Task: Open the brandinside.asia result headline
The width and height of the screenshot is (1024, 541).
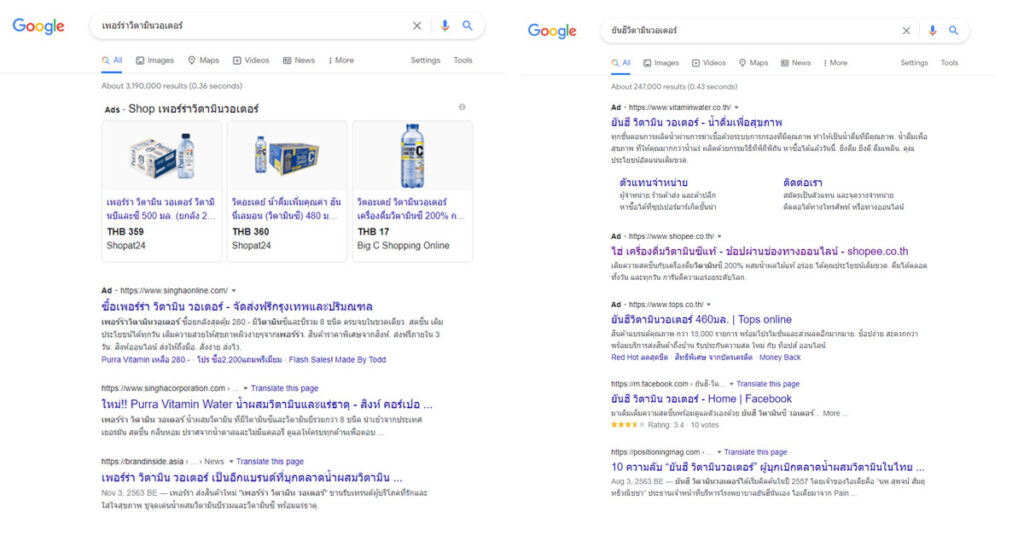Action: [251, 478]
